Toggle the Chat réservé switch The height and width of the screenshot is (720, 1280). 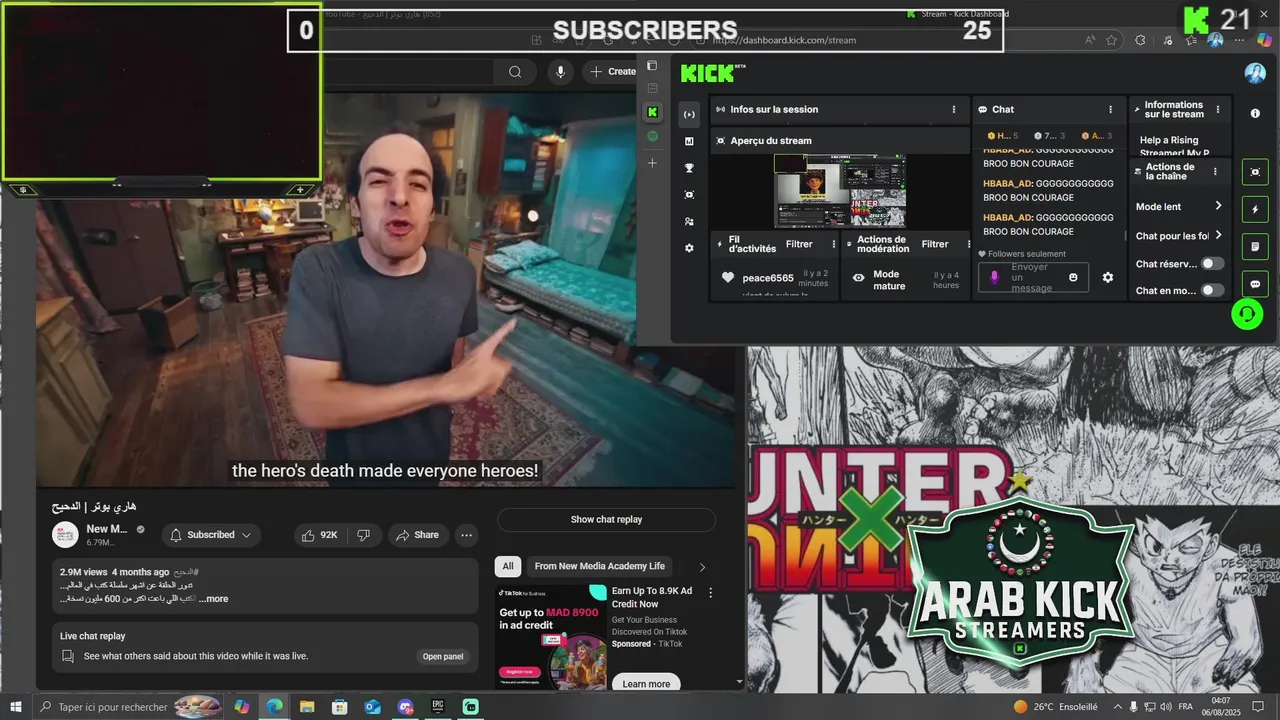1212,264
